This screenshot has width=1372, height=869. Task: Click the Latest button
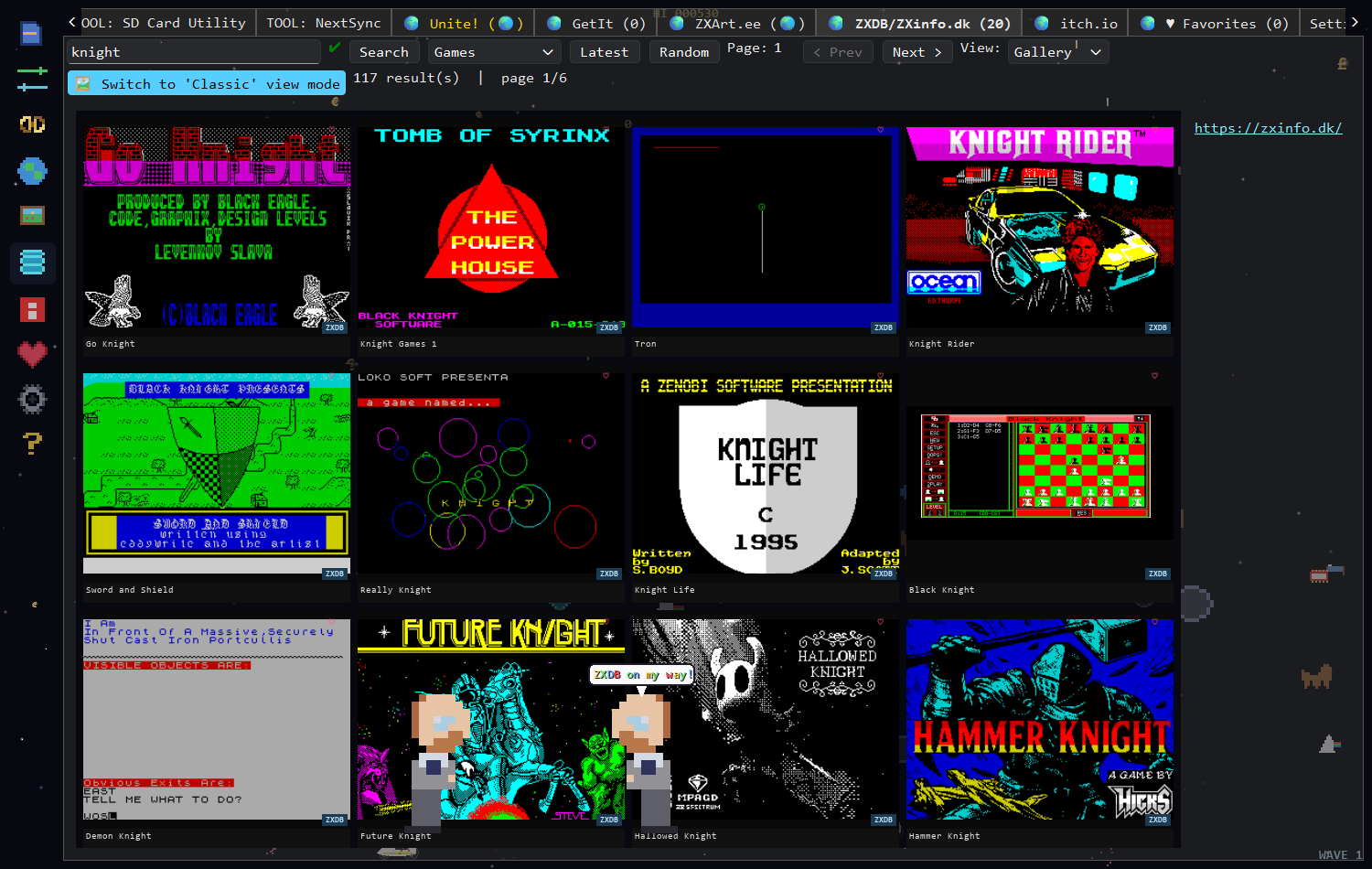pyautogui.click(x=605, y=52)
